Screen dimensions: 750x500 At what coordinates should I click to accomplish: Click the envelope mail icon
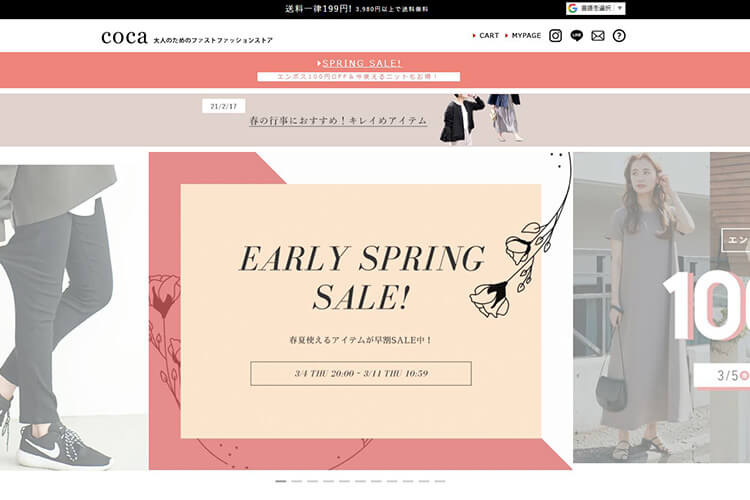[x=597, y=36]
